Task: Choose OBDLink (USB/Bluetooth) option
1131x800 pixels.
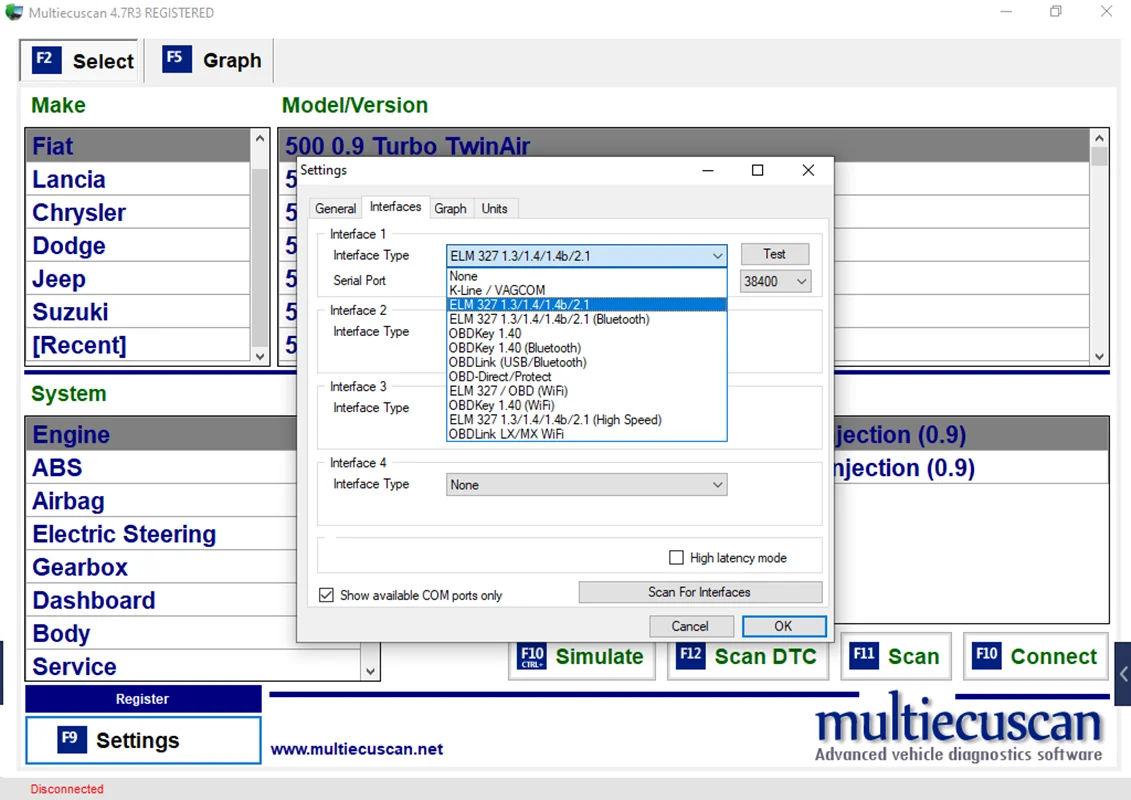Action: click(x=586, y=362)
